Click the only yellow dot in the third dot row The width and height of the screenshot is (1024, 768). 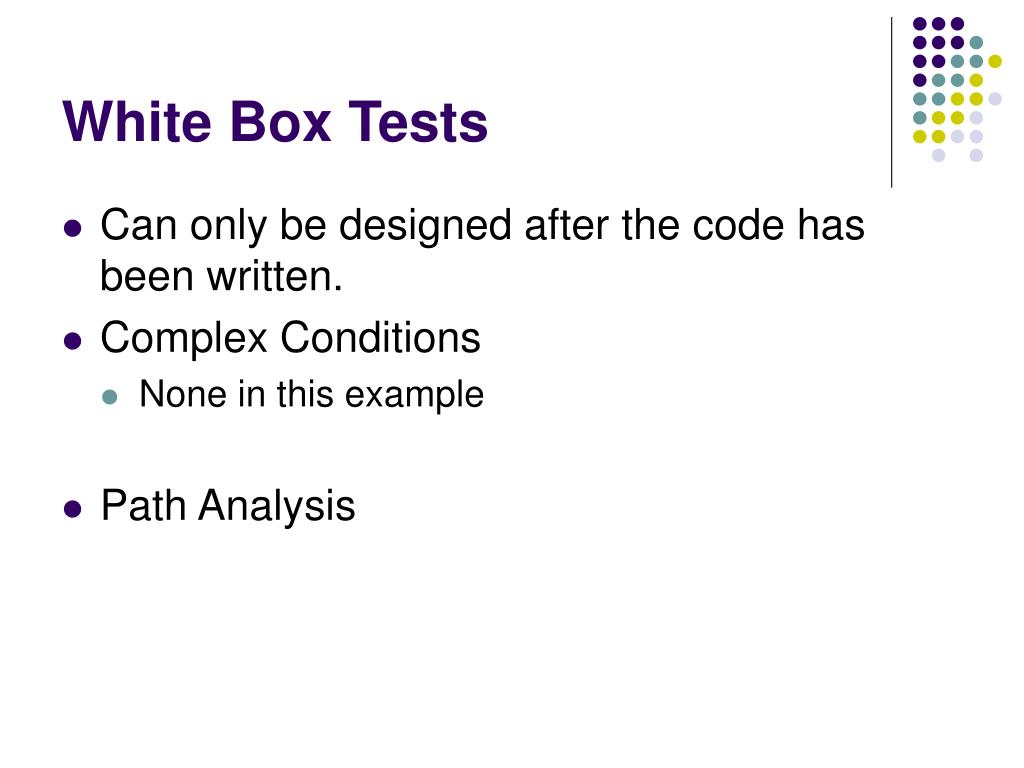[x=995, y=62]
